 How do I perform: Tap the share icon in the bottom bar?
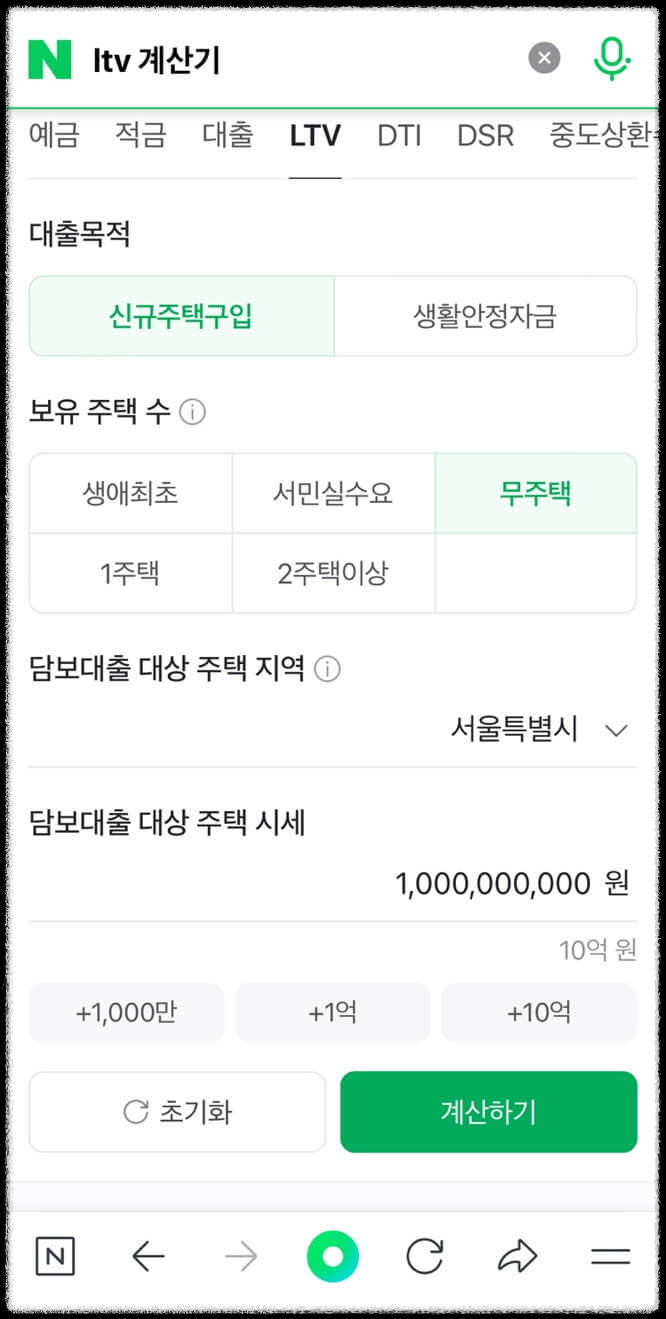tap(518, 1258)
